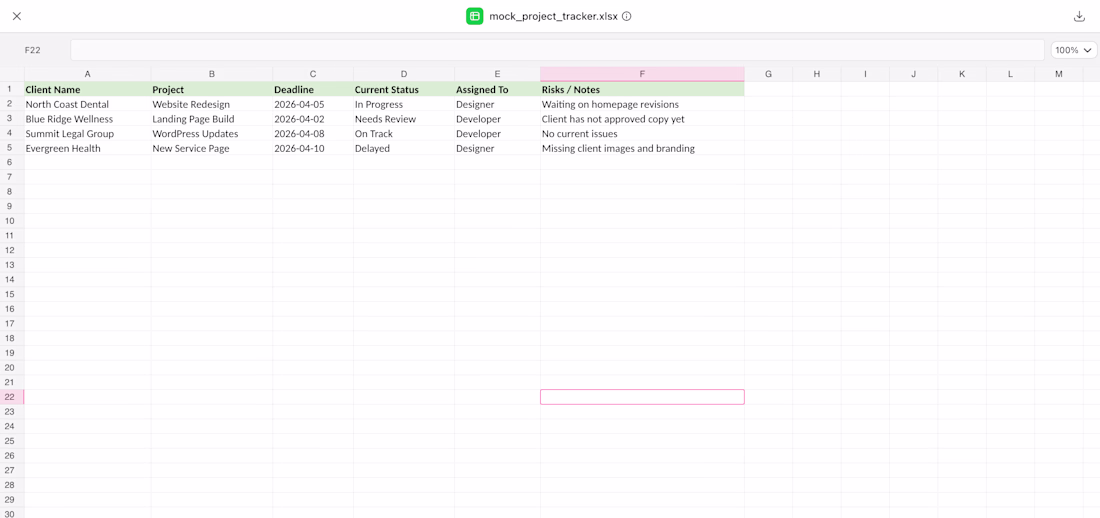This screenshot has width=1100, height=518.
Task: Select column E header
Action: tap(497, 74)
